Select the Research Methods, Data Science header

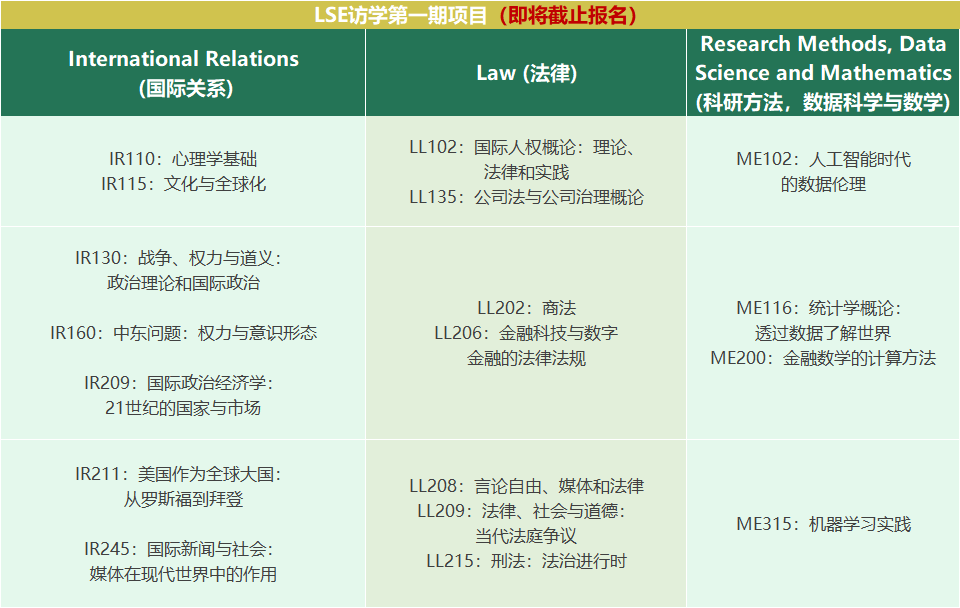[x=823, y=73]
